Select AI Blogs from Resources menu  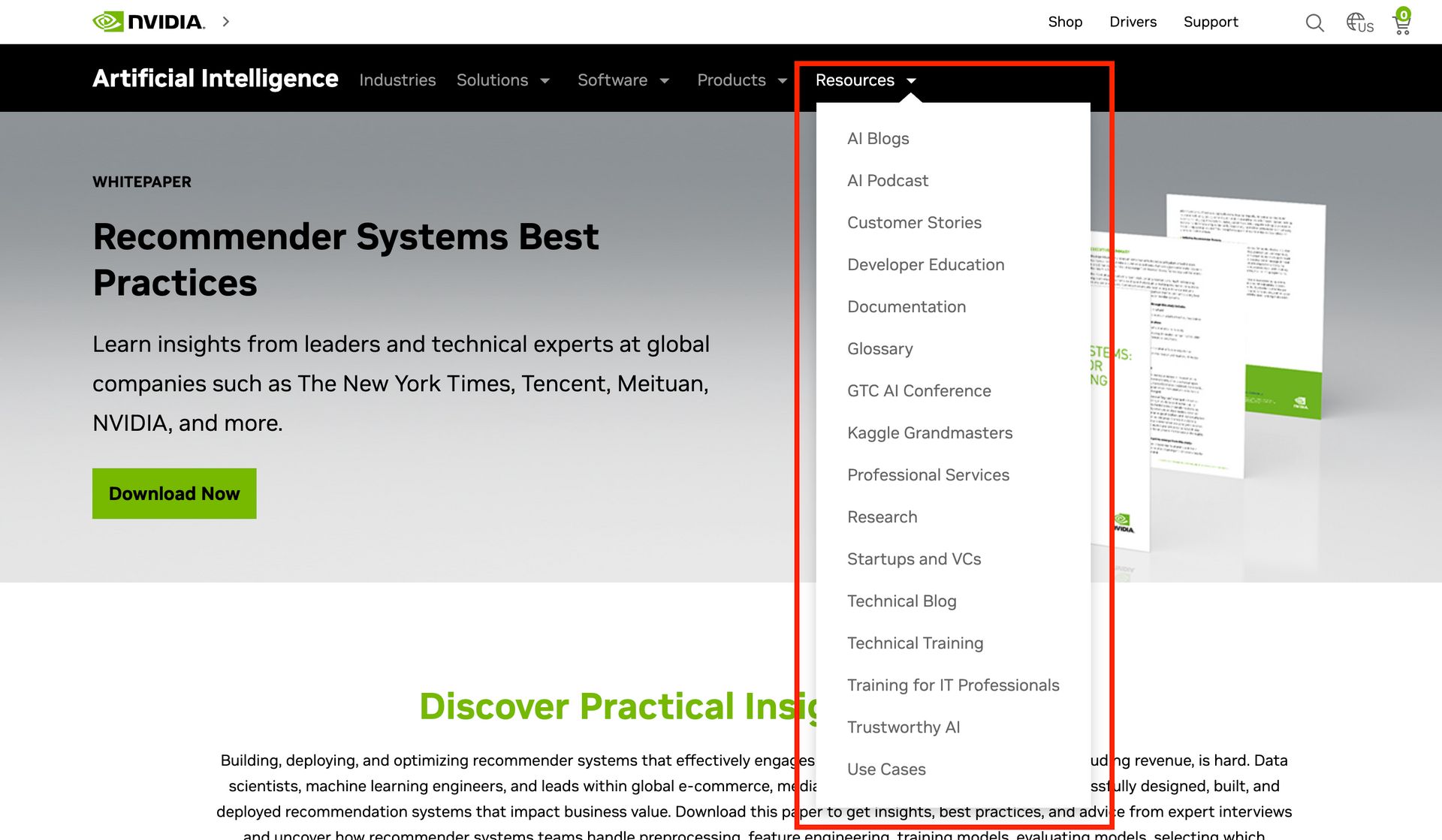[878, 139]
